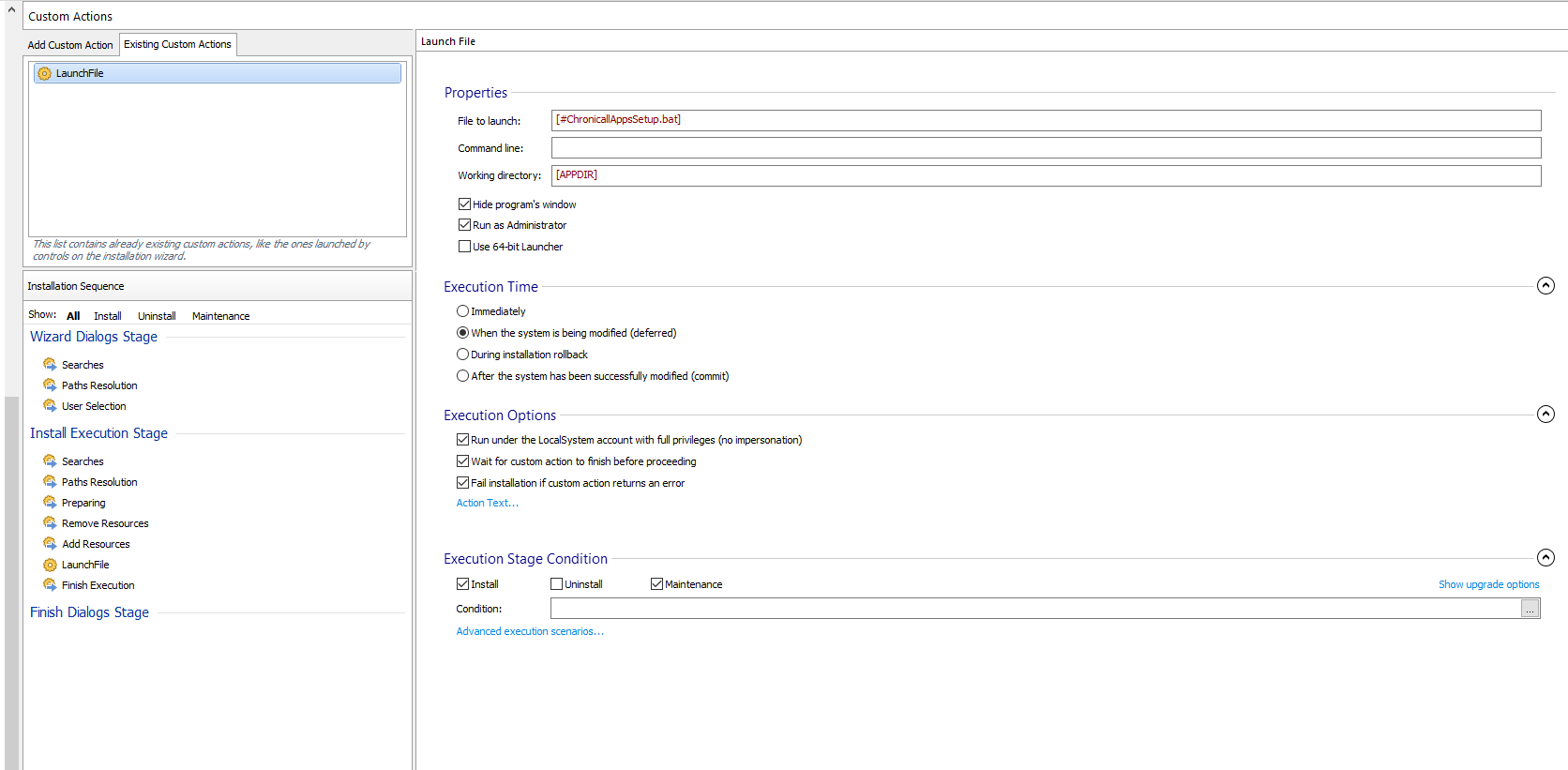This screenshot has height=770, width=1568.
Task: Select the Add Resources label
Action: (96, 544)
